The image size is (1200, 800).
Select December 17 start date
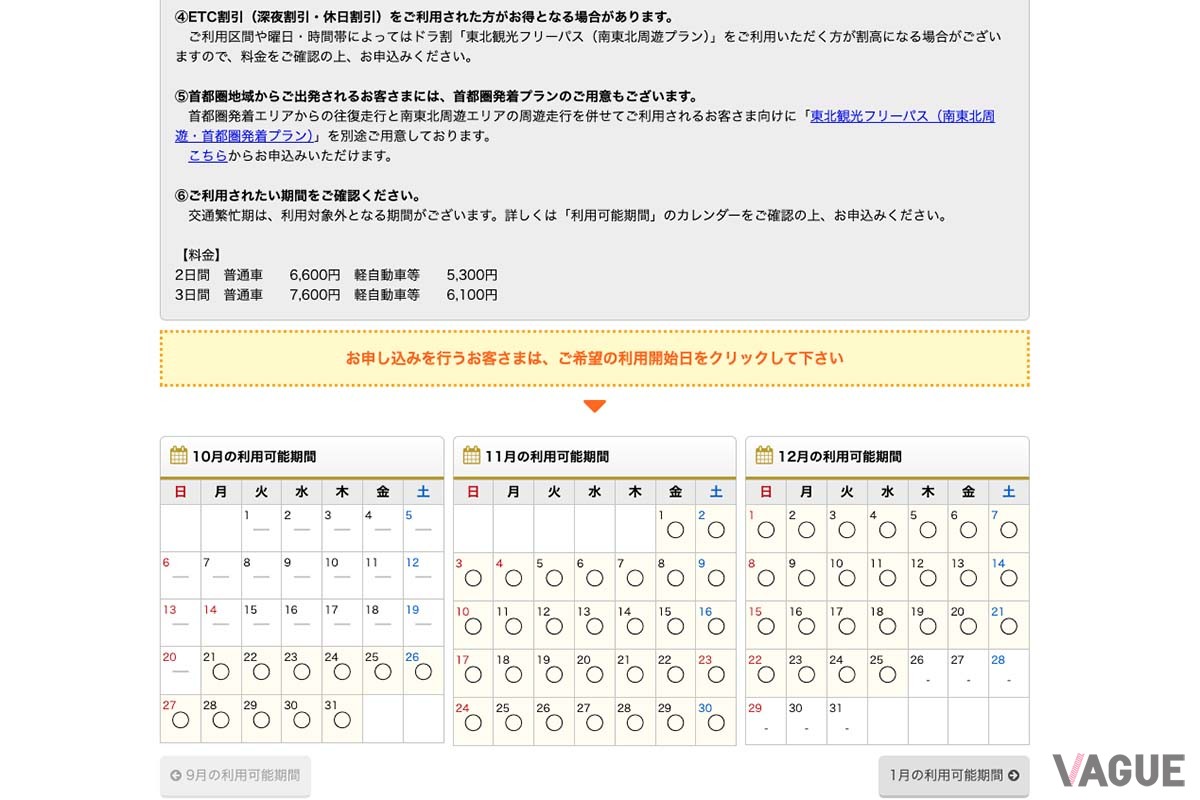(847, 626)
